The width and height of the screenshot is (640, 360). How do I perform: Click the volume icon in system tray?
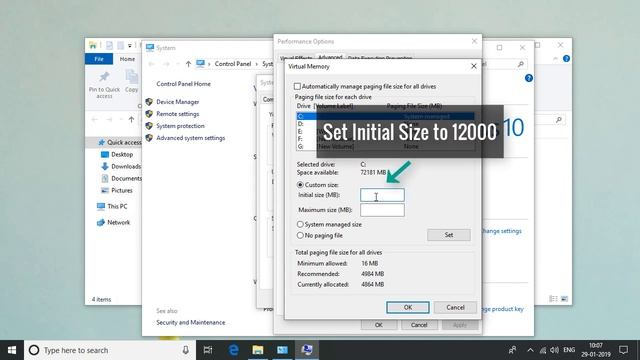point(554,350)
